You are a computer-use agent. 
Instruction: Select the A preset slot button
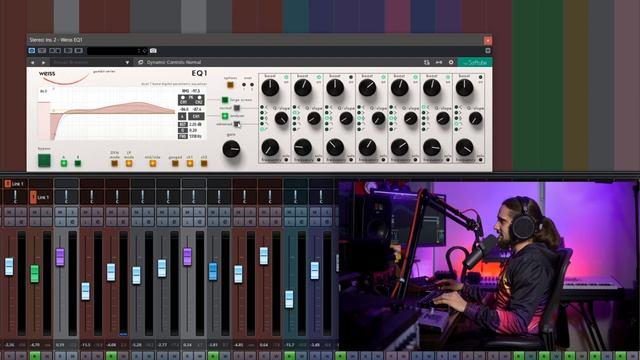64,163
